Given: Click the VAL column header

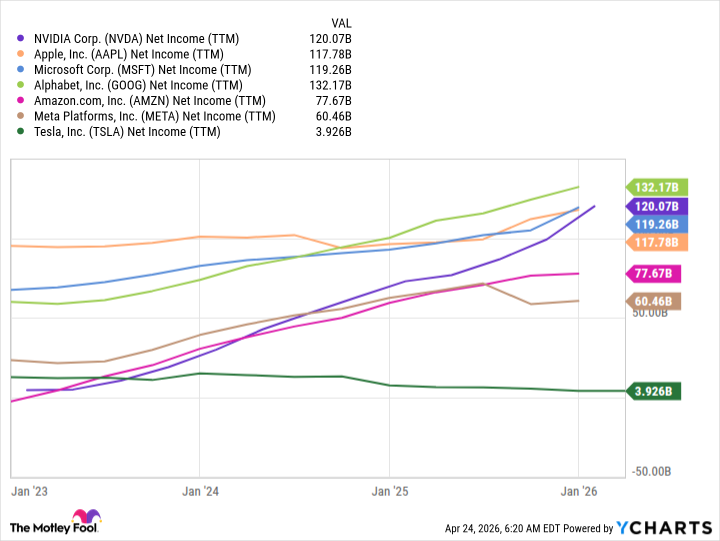Looking at the screenshot, I should 343,23.
